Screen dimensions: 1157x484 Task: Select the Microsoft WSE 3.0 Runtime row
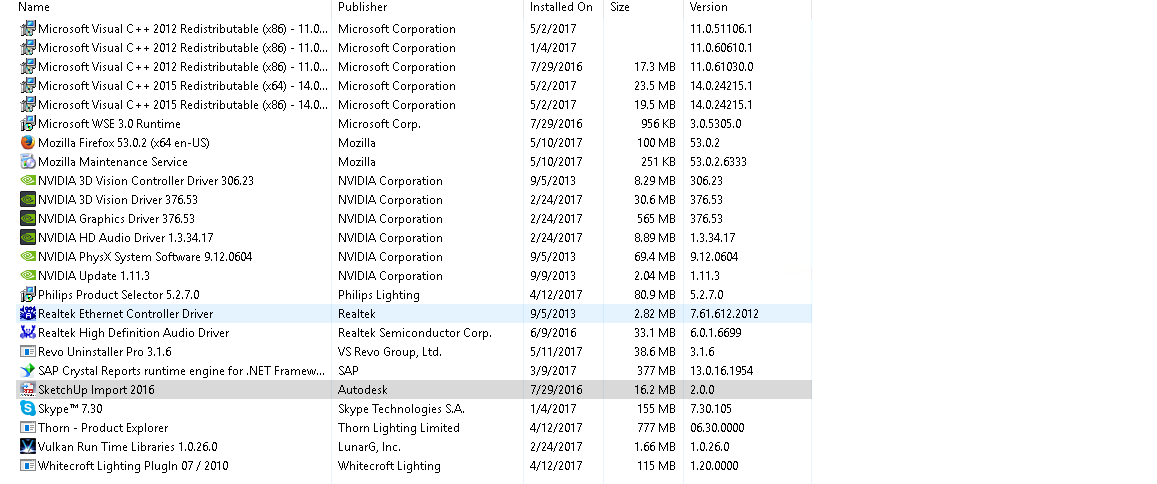(413, 124)
